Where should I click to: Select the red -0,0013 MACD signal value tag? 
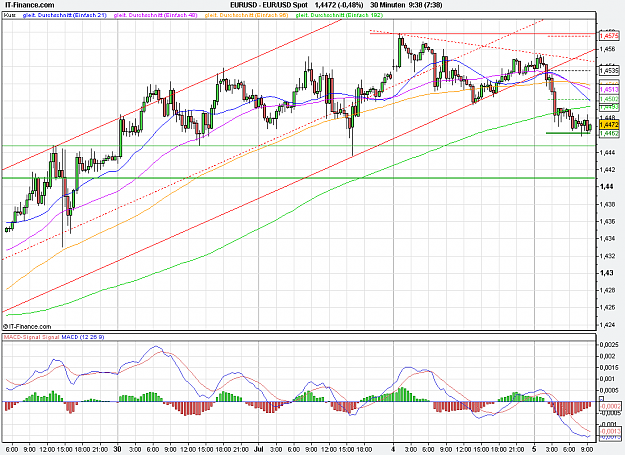coord(610,431)
